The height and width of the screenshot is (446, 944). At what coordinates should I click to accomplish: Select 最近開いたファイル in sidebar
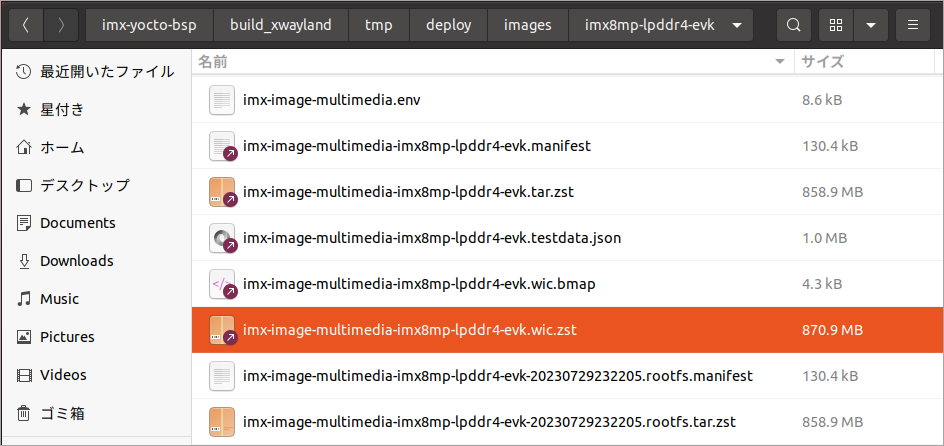92,71
